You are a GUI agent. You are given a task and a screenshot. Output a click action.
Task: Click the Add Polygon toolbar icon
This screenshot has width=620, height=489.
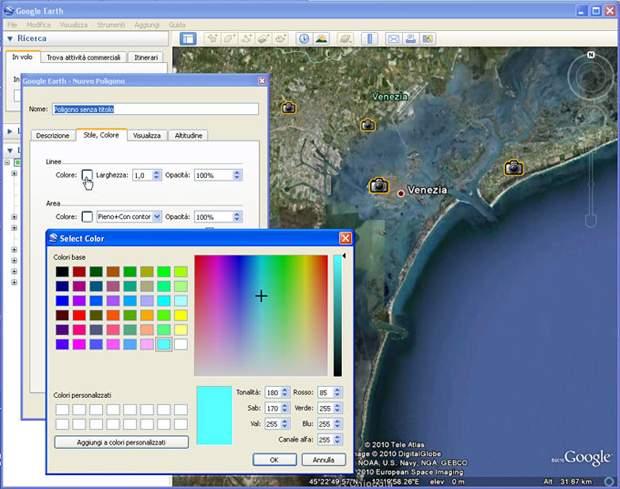tap(229, 39)
